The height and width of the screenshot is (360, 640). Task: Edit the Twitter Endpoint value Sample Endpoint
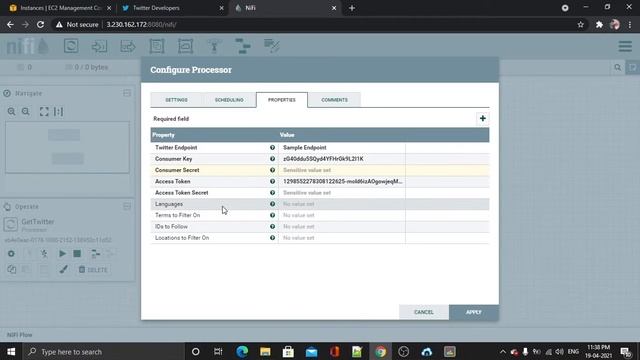click(x=342, y=147)
